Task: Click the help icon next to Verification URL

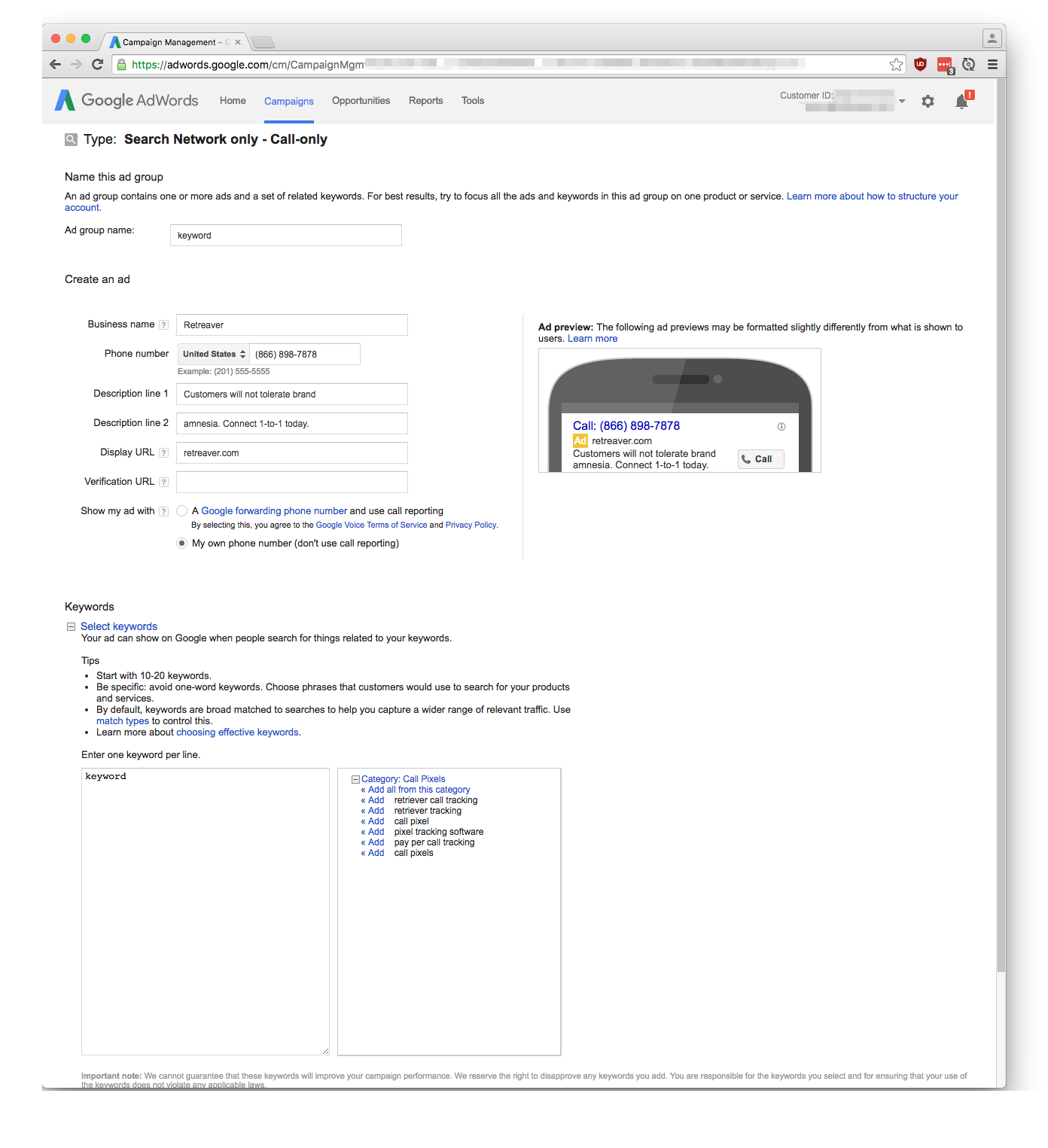Action: tap(163, 483)
